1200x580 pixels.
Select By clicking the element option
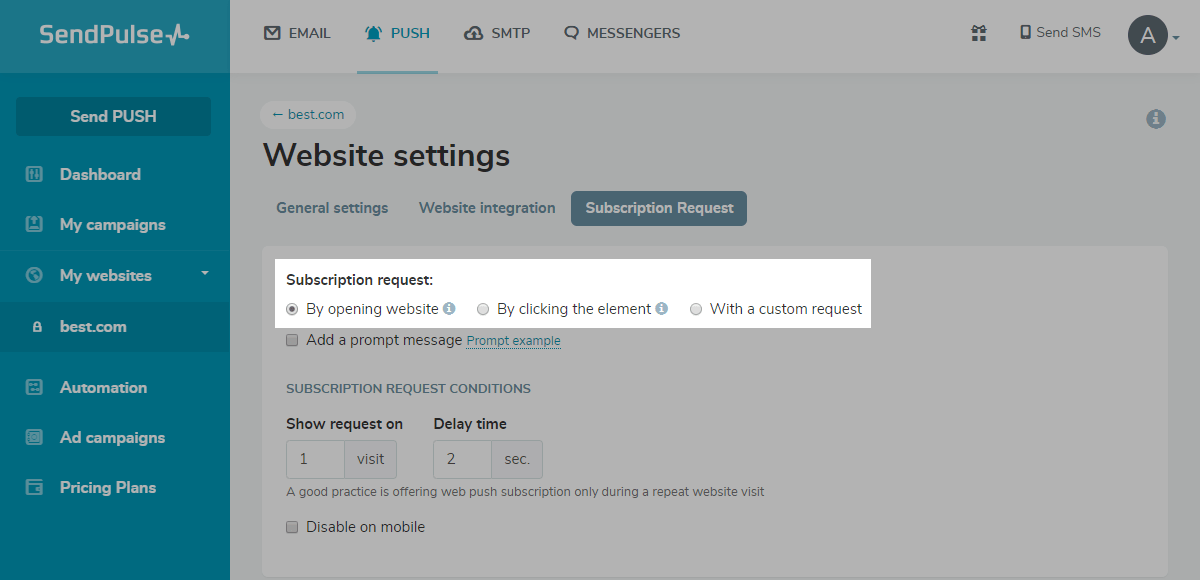(x=483, y=309)
